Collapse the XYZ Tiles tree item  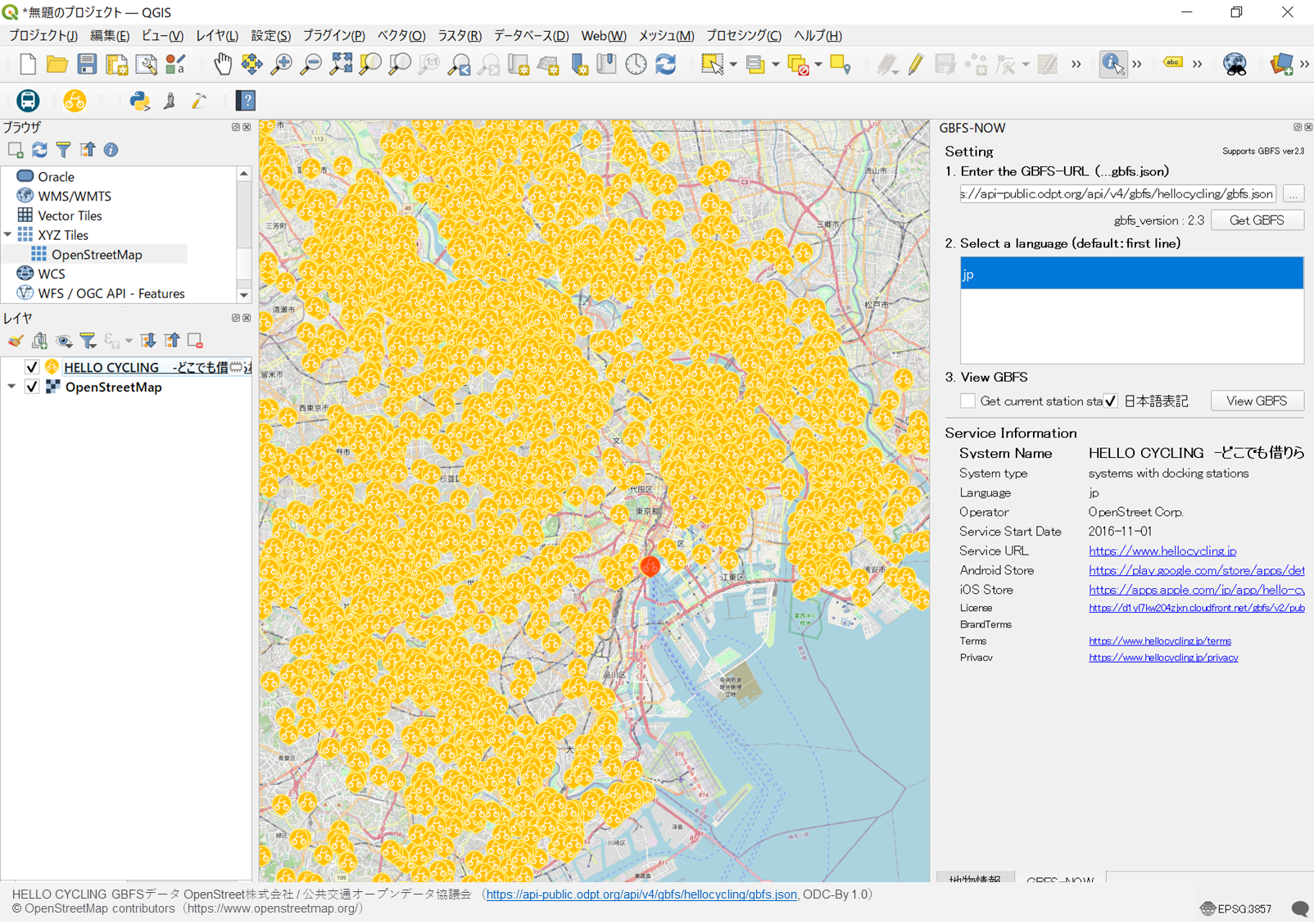pos(7,234)
